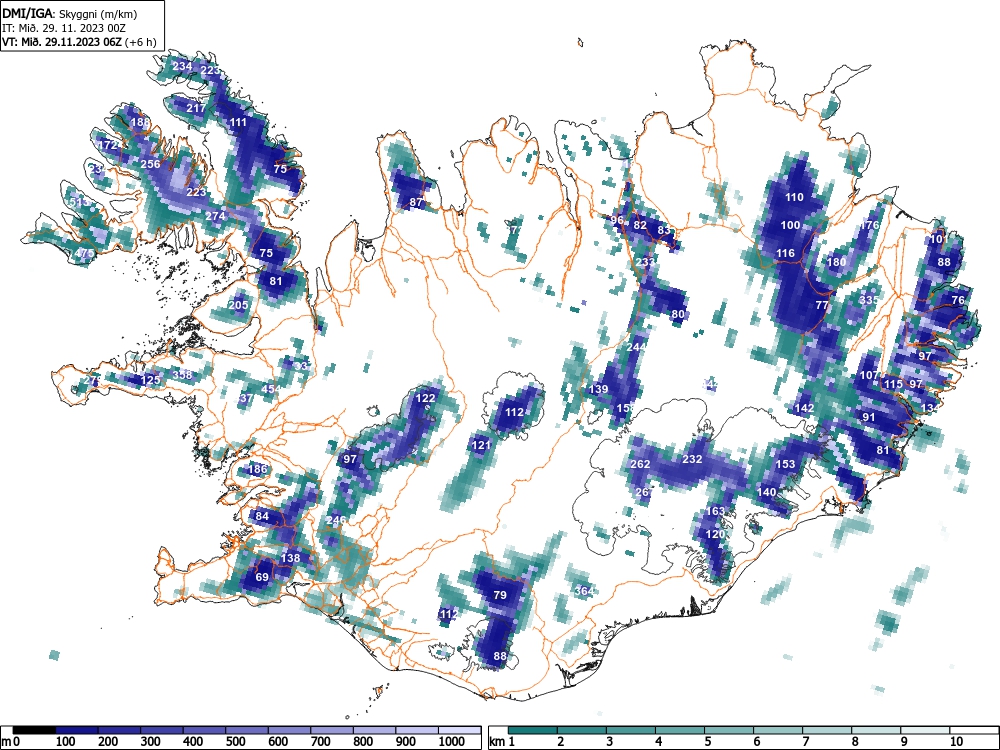Click the 'm 0' label on the meter legend
Viewport: 1000px width, 750px height.
[x=10, y=742]
